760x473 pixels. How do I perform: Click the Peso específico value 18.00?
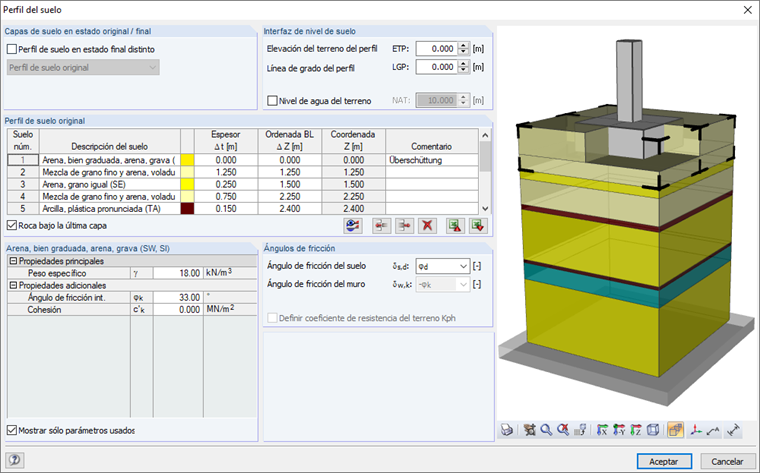click(177, 273)
